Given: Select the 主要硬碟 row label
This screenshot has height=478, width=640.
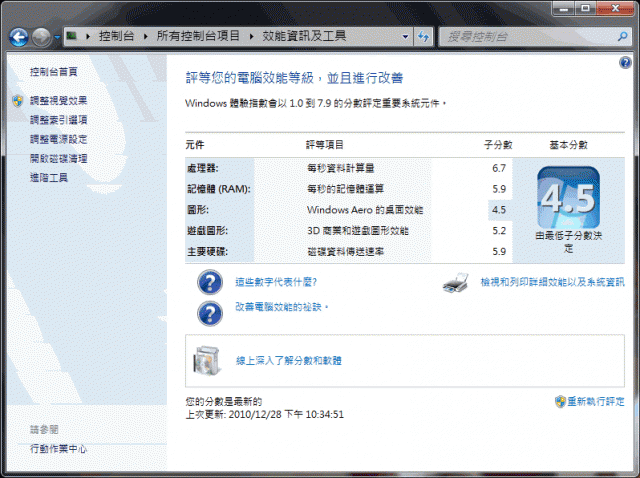Looking at the screenshot, I should (207, 252).
